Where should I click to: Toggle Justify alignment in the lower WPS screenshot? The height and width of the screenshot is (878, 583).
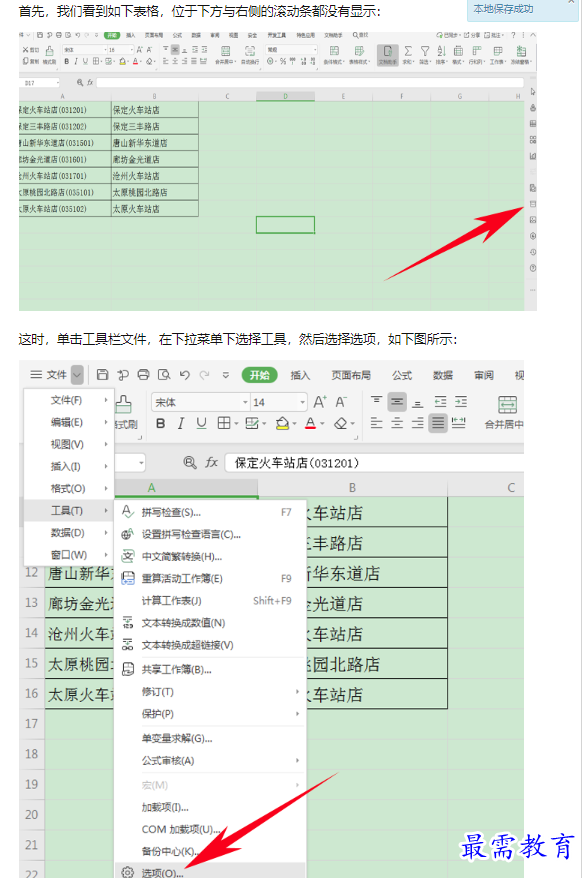coord(438,423)
